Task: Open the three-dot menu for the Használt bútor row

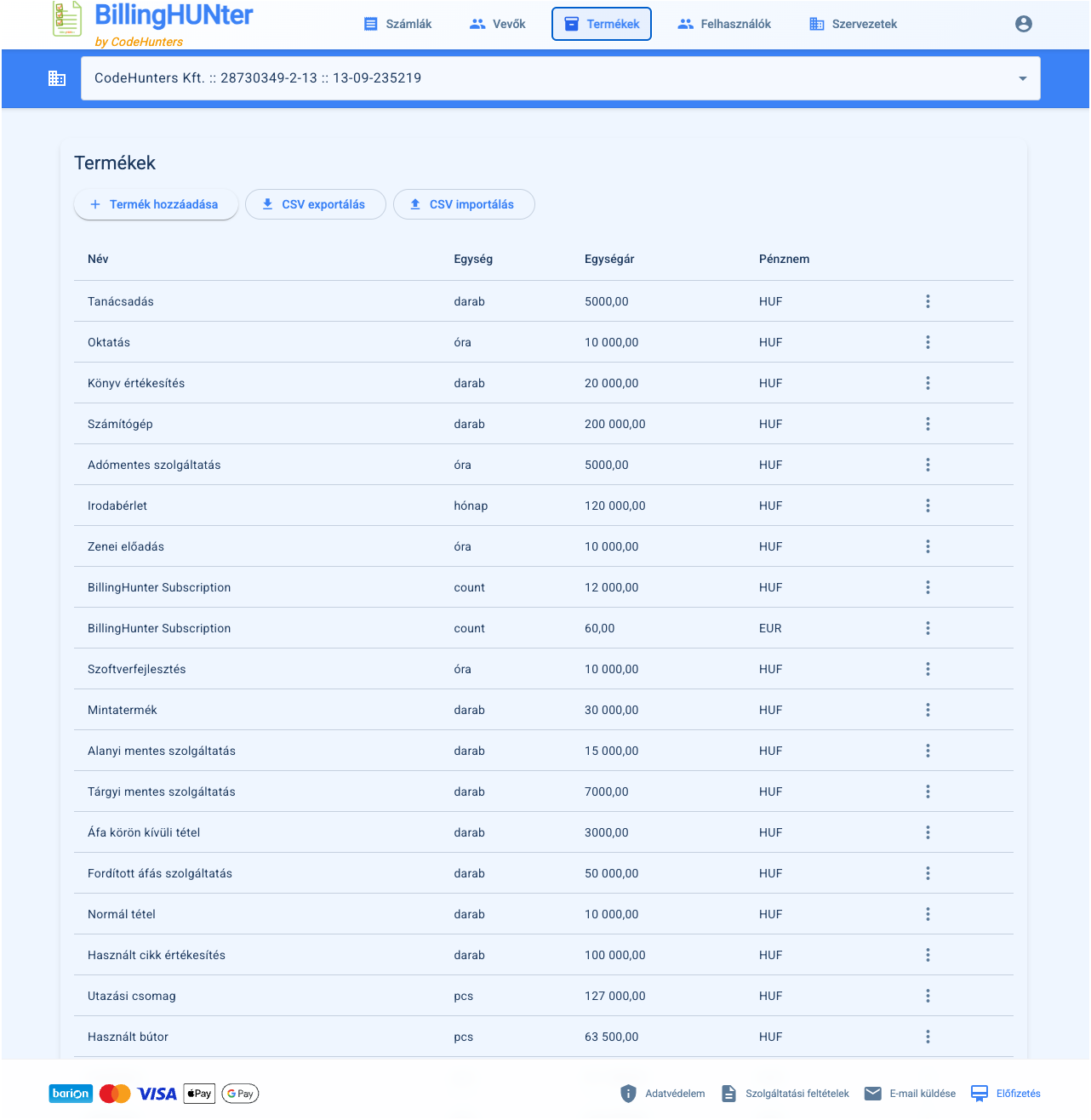Action: [x=928, y=1037]
